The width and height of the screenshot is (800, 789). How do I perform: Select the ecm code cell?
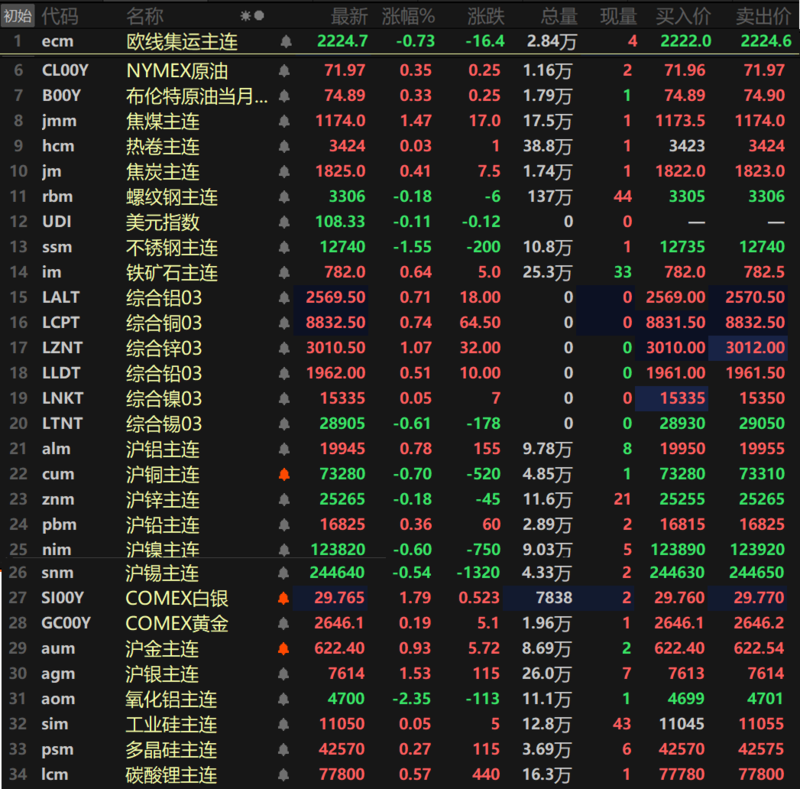(58, 41)
